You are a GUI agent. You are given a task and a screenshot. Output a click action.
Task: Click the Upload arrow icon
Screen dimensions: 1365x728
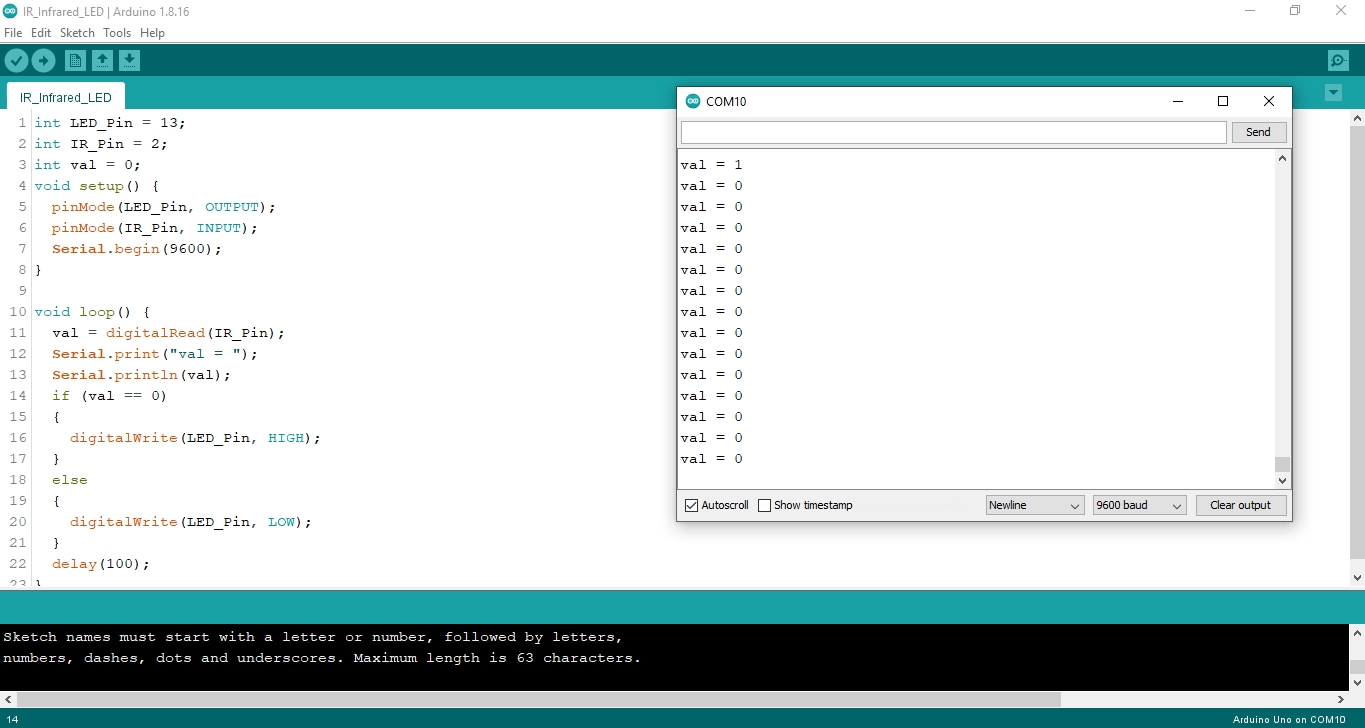pyautogui.click(x=43, y=61)
